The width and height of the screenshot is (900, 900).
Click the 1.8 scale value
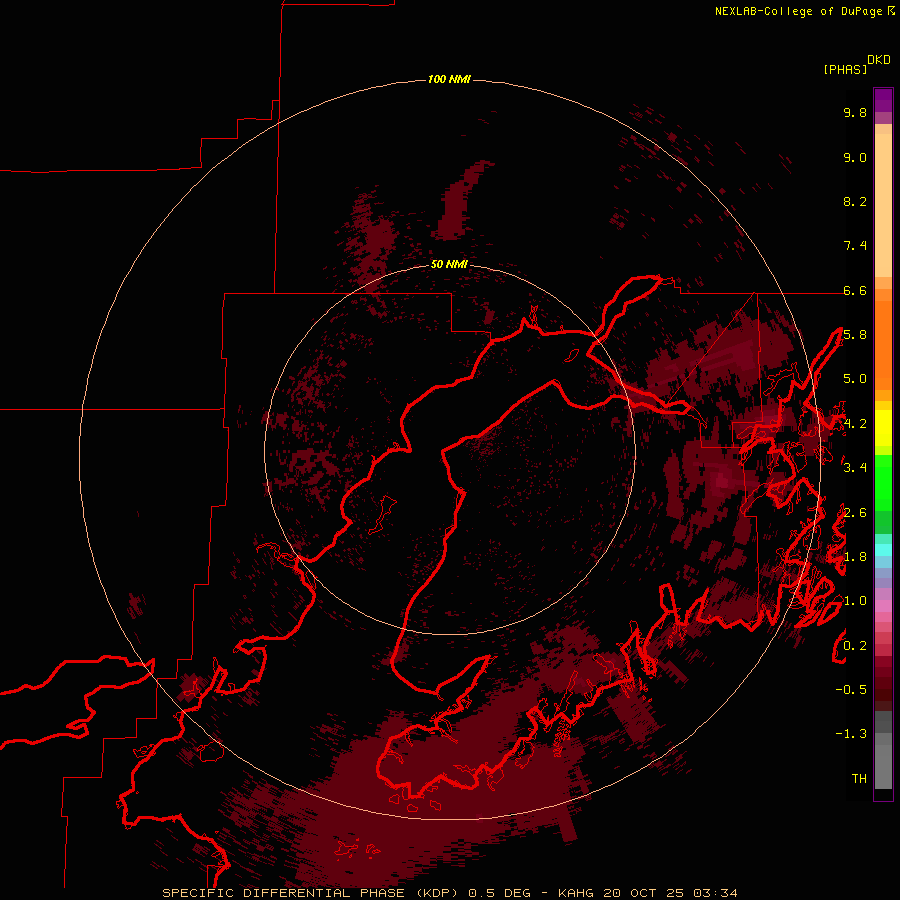tap(855, 557)
